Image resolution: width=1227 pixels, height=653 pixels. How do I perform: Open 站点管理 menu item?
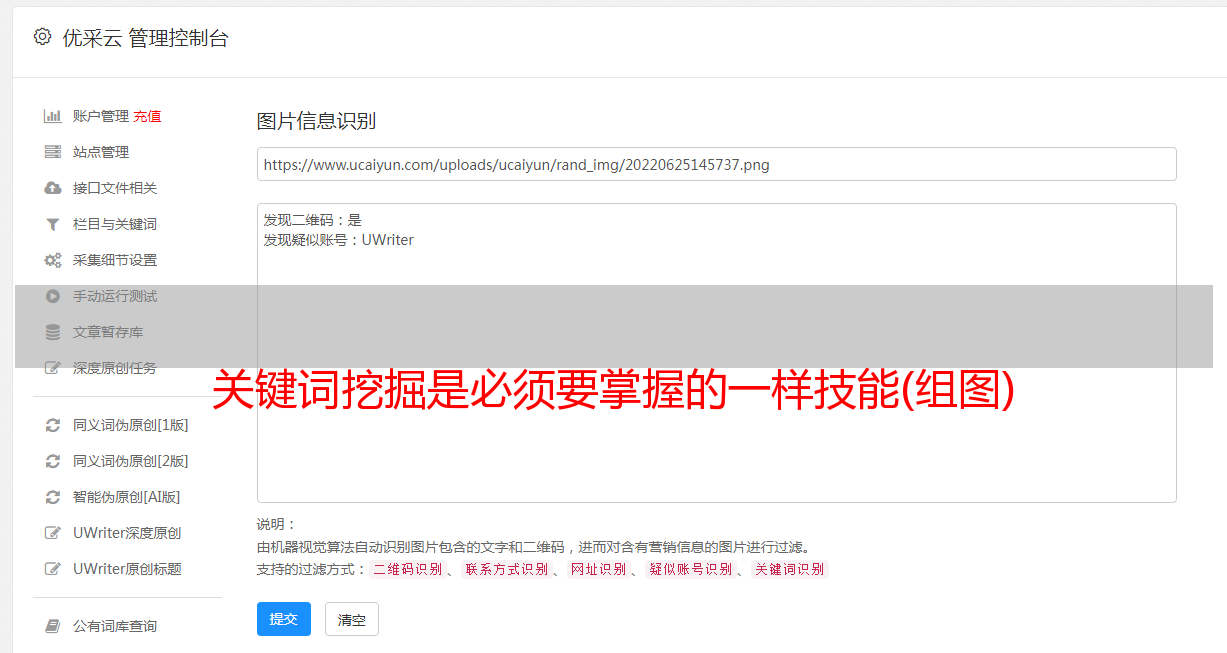(x=101, y=152)
